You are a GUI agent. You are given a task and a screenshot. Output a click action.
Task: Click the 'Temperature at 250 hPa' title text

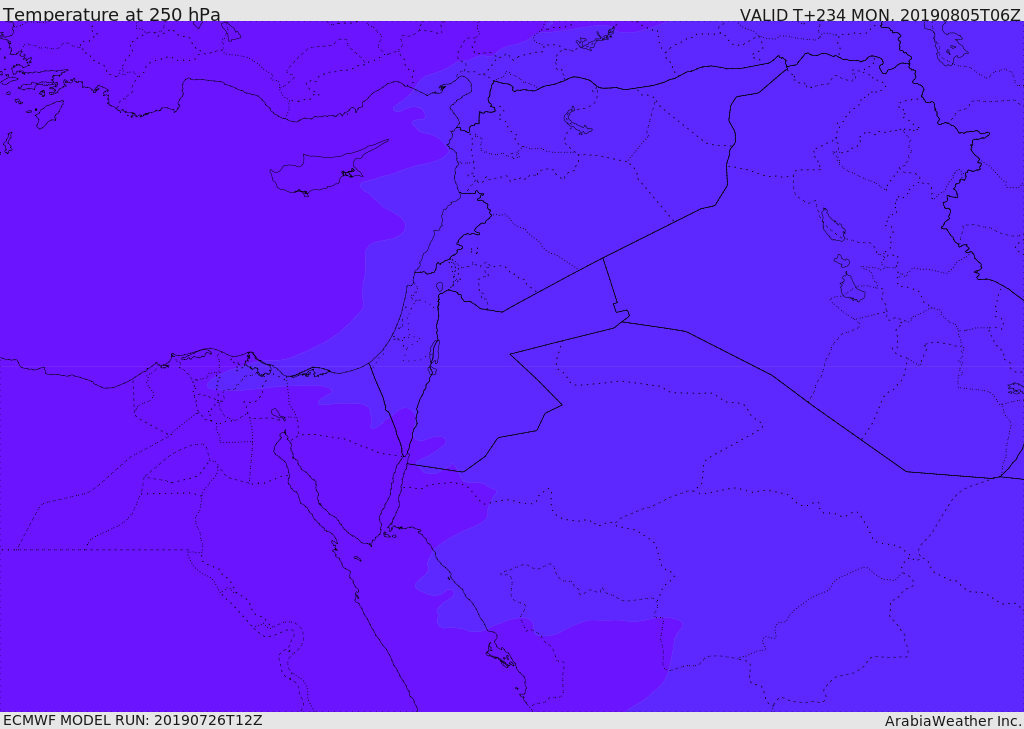(x=112, y=14)
